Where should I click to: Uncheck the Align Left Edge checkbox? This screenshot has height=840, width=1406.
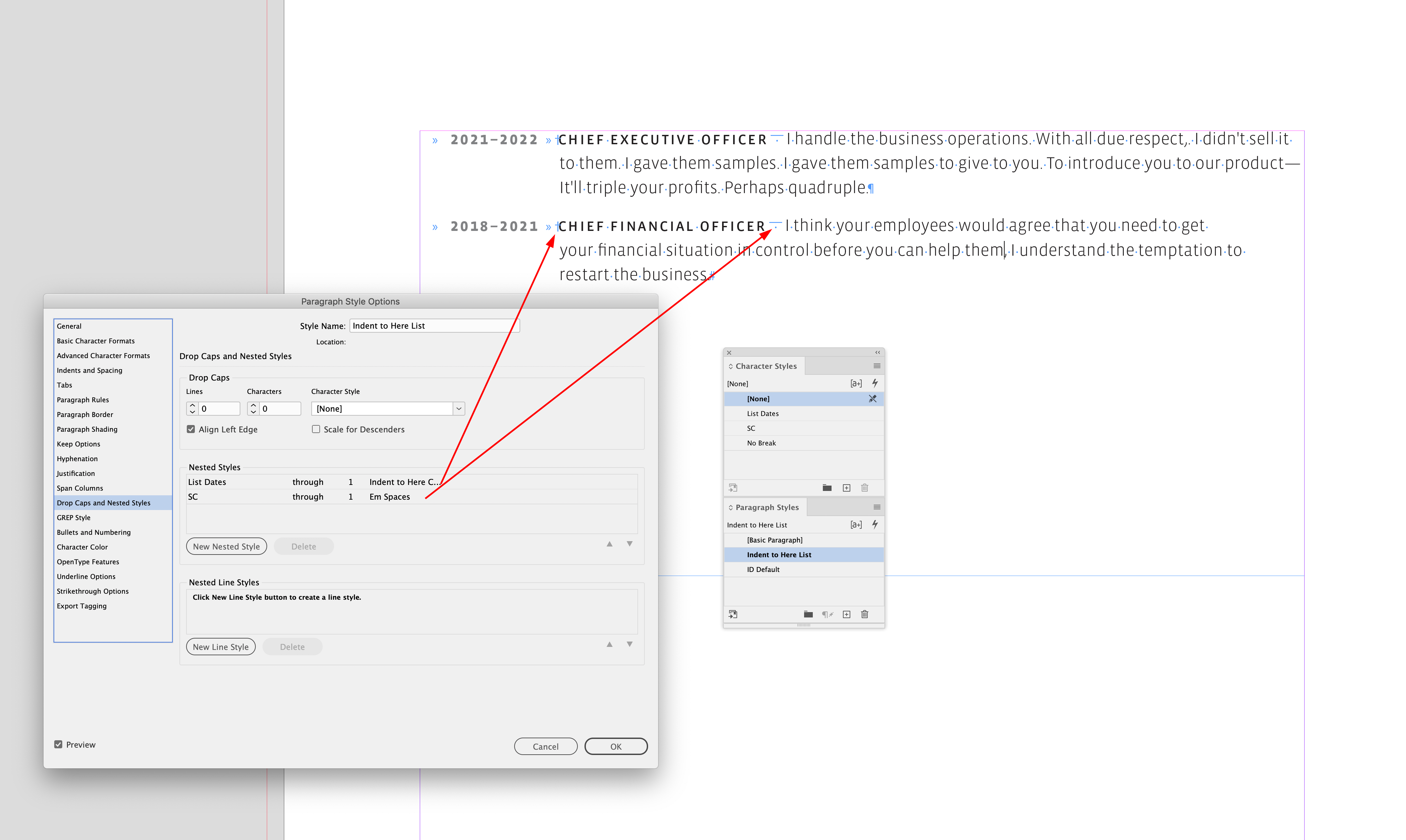[191, 429]
